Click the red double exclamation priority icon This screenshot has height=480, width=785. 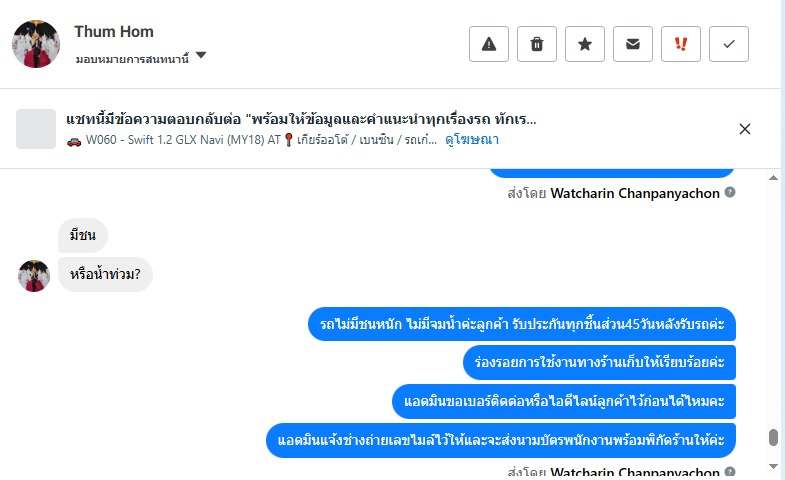tap(681, 44)
